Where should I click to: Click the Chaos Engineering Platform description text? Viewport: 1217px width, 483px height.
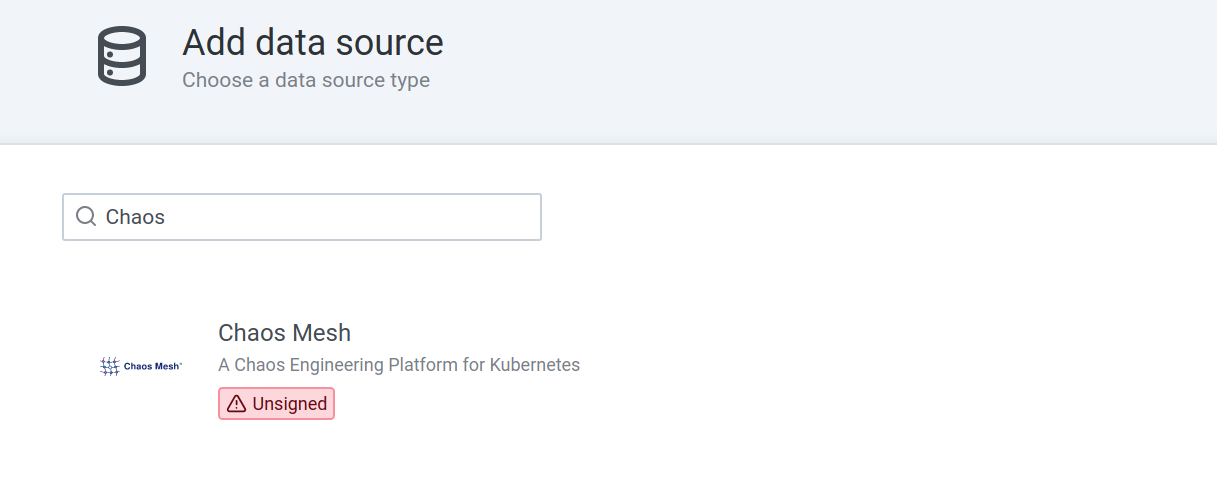click(399, 365)
